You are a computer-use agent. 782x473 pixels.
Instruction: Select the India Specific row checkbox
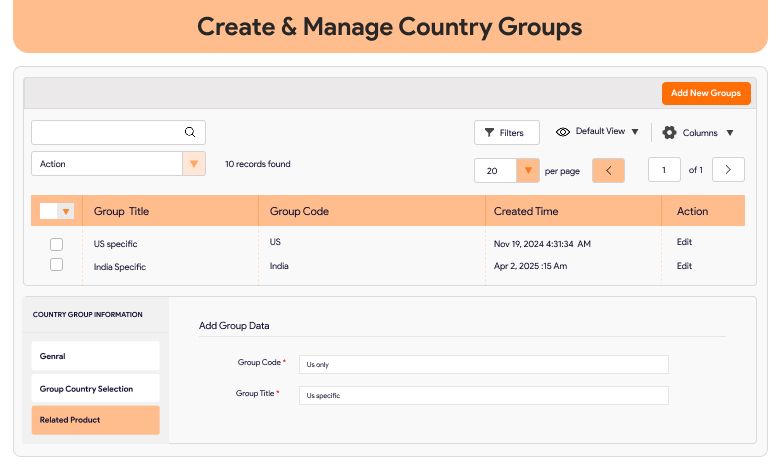pos(56,265)
